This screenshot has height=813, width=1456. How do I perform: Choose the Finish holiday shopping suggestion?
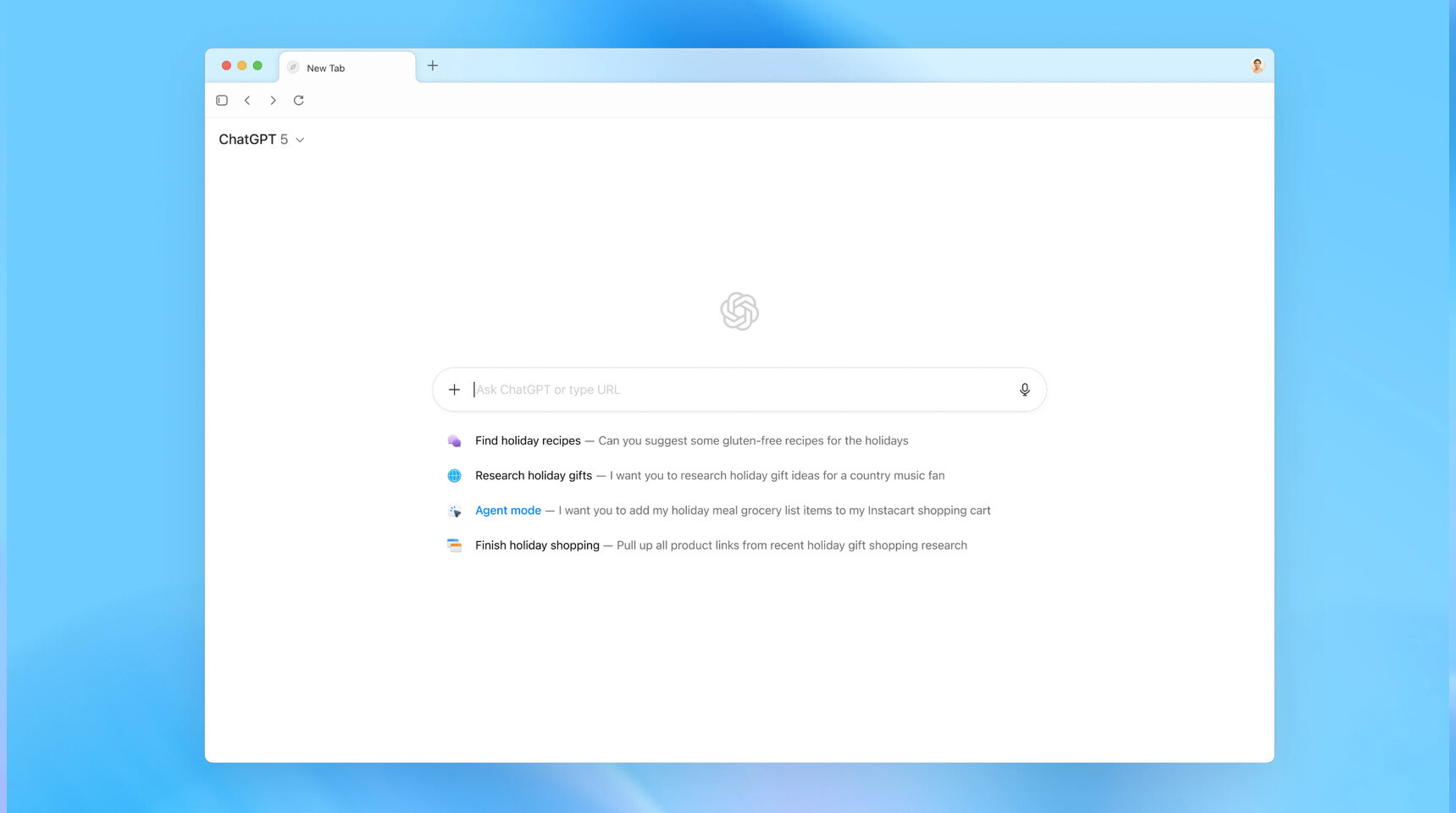[706, 545]
